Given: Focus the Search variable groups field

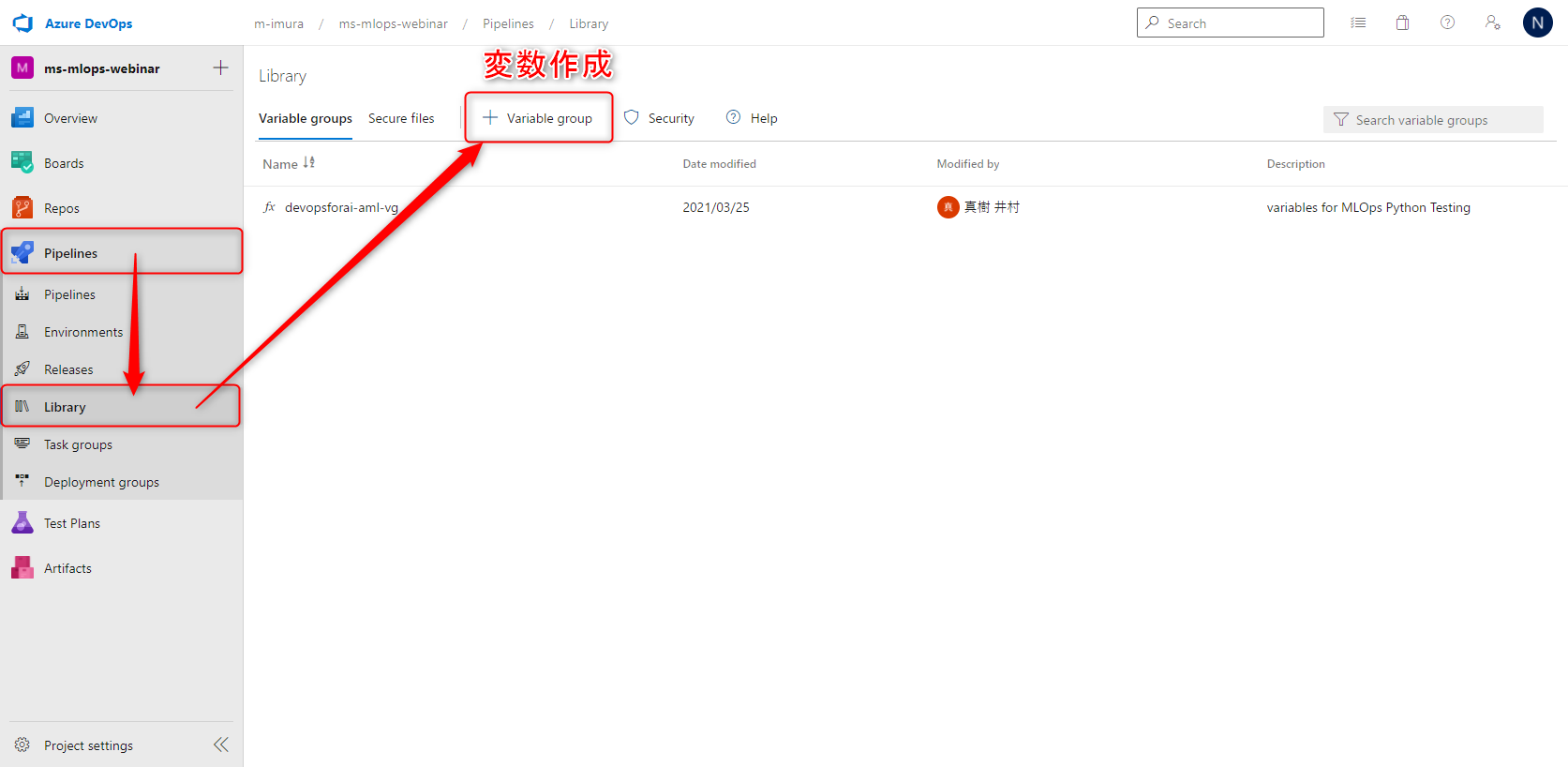Looking at the screenshot, I should pos(1433,120).
